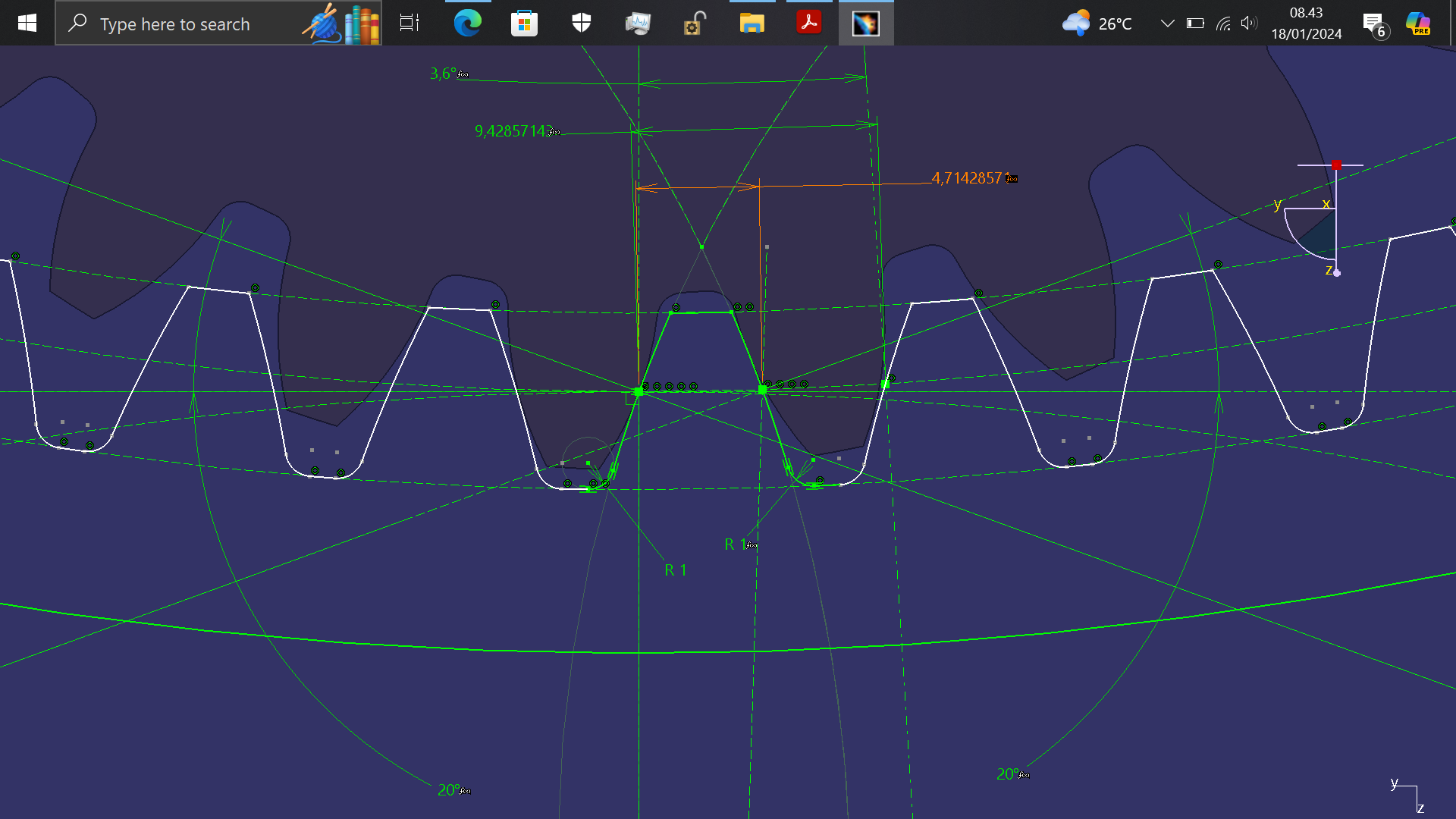Switch to the highlighted CAD app in the taskbar
Screen dimensions: 1456x819
tap(865, 23)
